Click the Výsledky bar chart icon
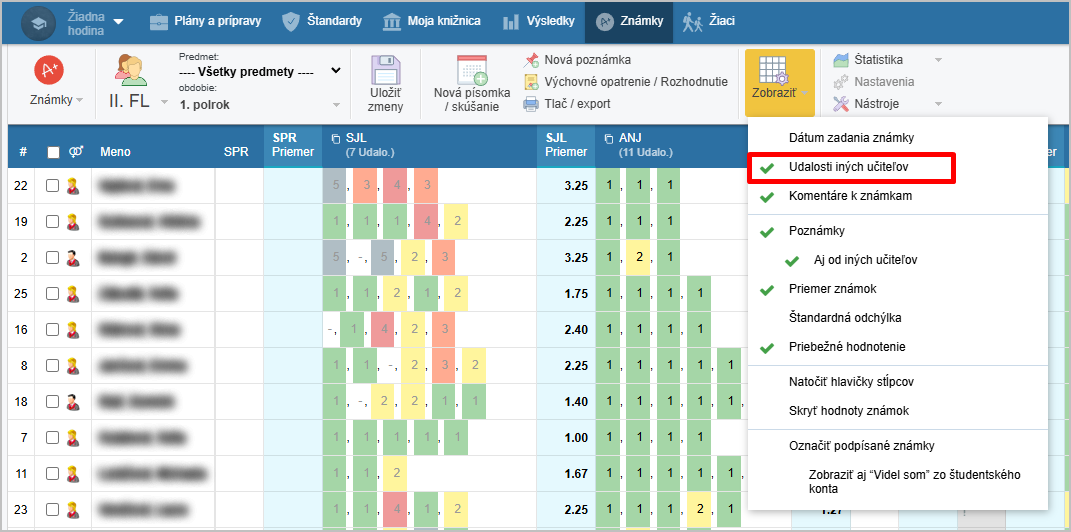Screen dimensions: 1071x532 click(x=511, y=22)
